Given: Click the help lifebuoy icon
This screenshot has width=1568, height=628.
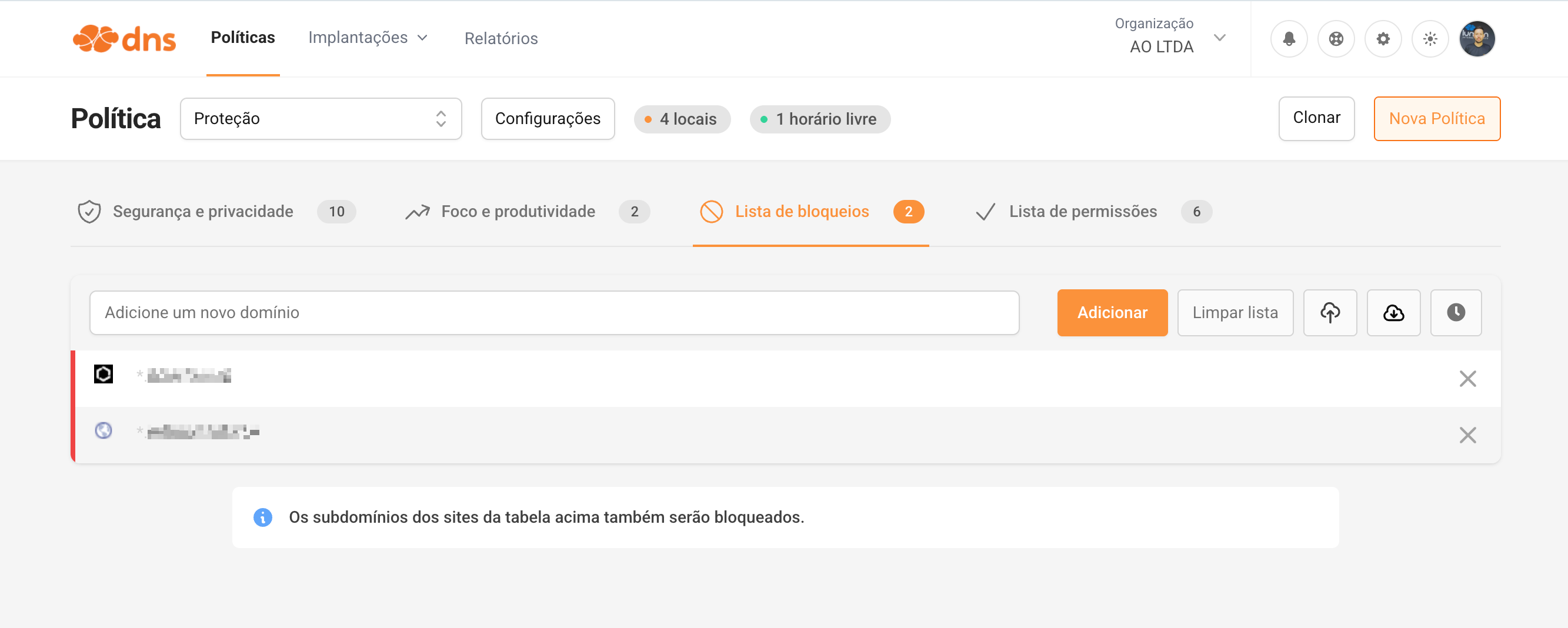Looking at the screenshot, I should 1336,39.
